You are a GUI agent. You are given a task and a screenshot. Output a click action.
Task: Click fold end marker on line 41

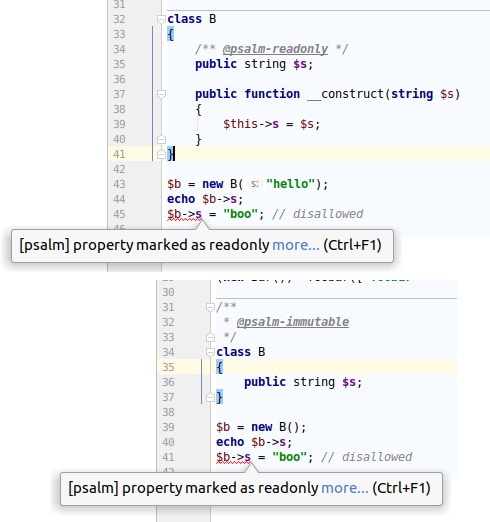(161, 154)
